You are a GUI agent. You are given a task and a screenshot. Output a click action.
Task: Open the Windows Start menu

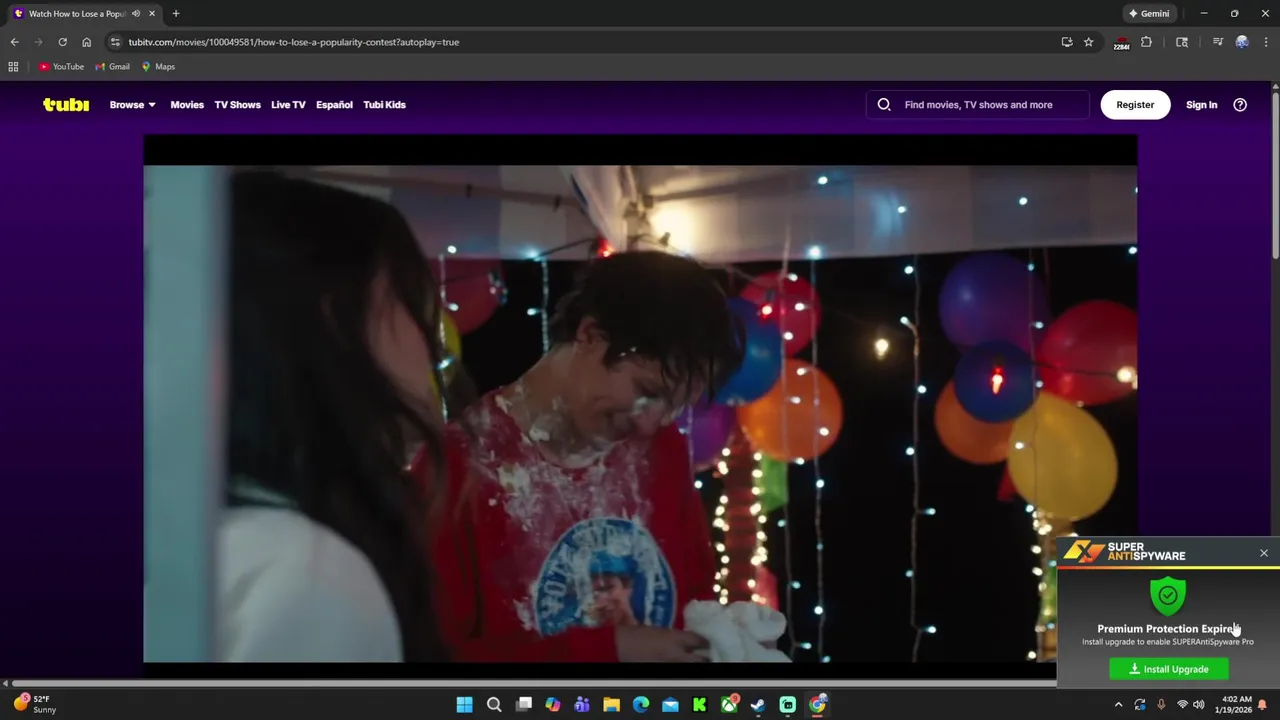click(464, 705)
